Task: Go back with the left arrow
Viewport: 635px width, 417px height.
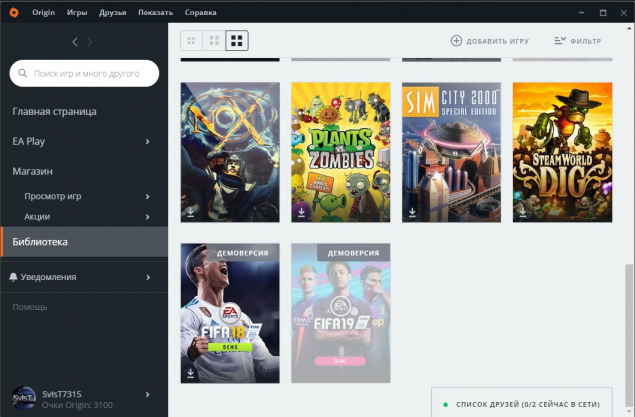Action: tap(75, 42)
